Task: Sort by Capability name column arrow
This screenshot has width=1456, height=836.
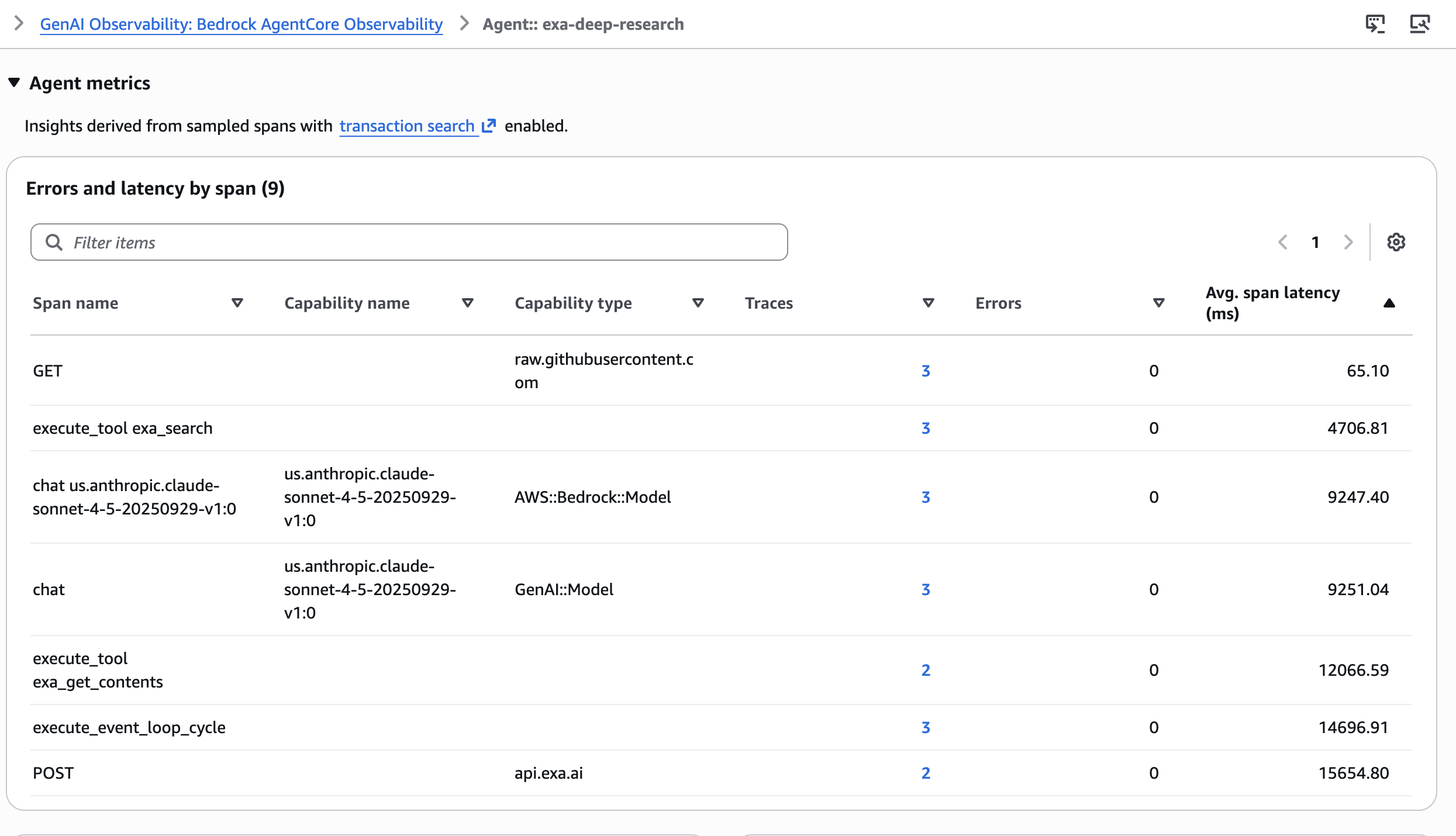Action: (468, 303)
